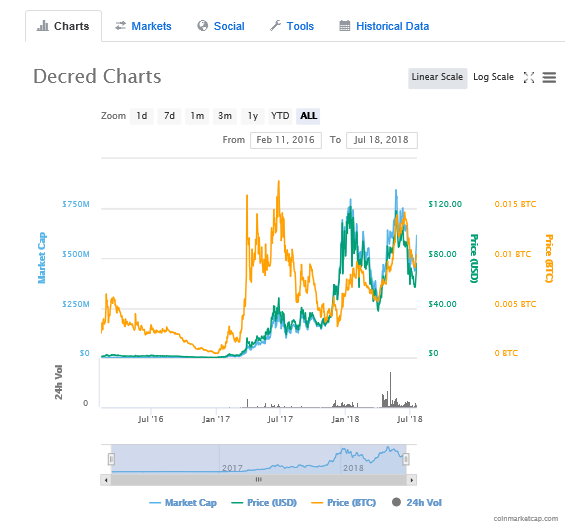This screenshot has width=587, height=532.
Task: Click the left navigator range handle
Action: (x=111, y=459)
